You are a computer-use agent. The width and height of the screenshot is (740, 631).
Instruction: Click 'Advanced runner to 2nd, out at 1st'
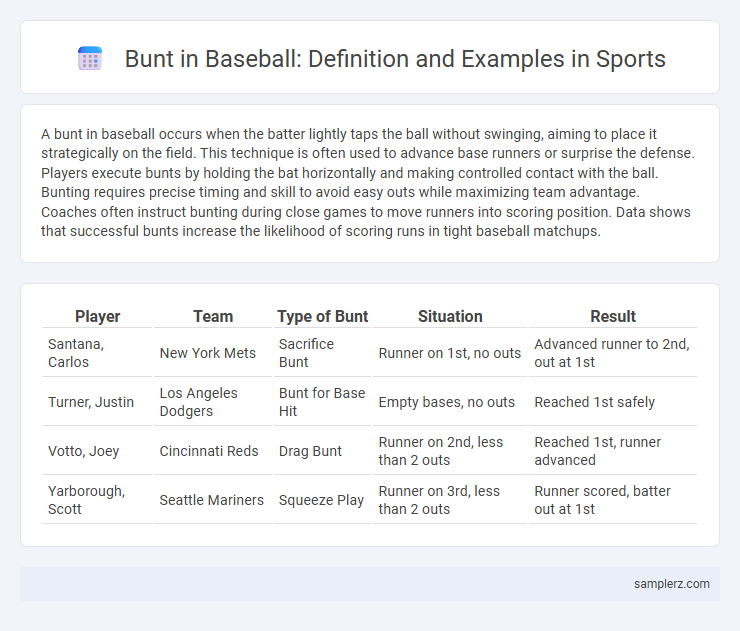(x=613, y=353)
